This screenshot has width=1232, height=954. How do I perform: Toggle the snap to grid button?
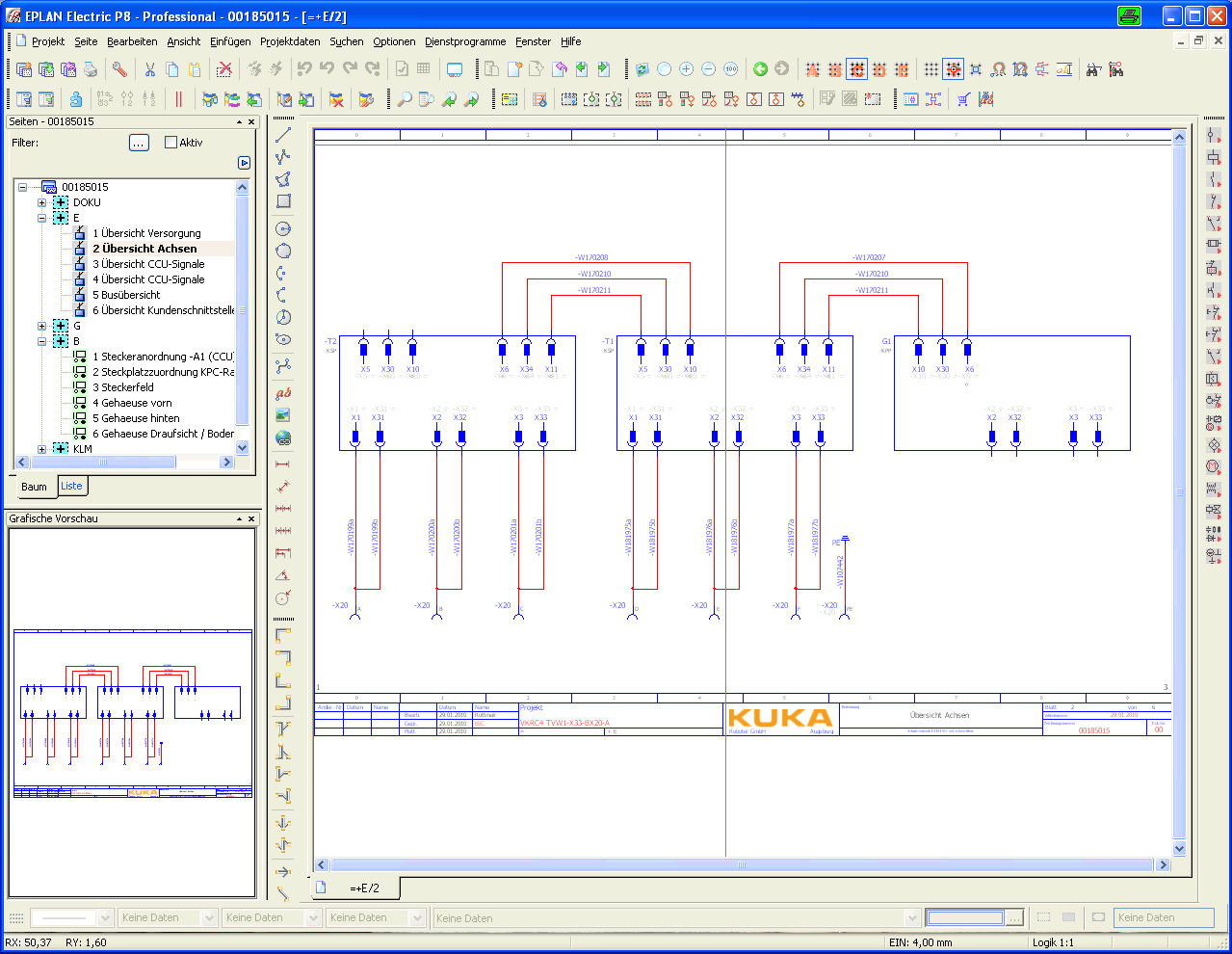click(954, 69)
